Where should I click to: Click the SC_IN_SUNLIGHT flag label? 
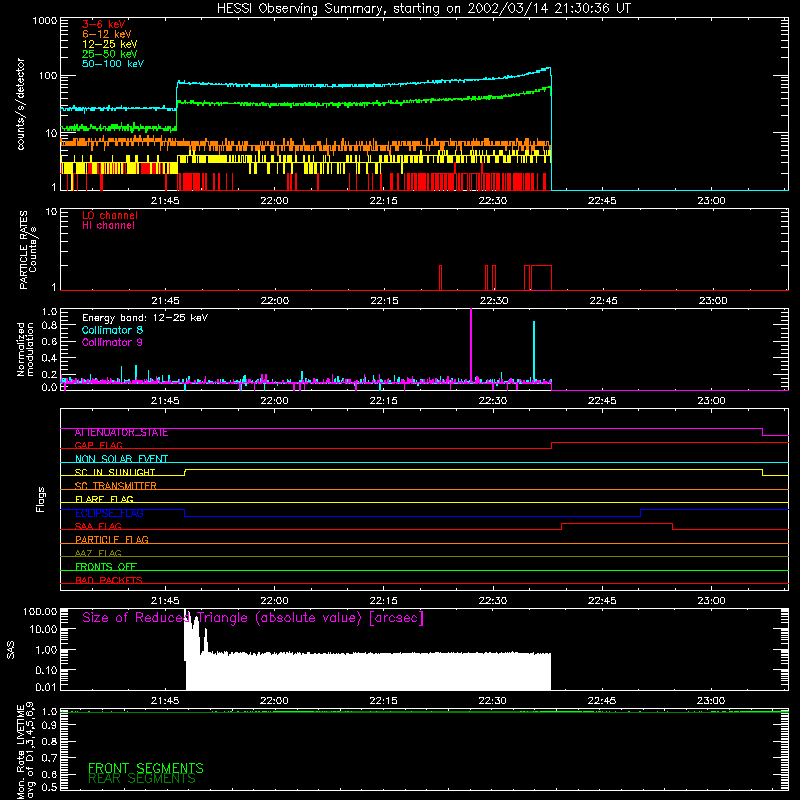coord(115,472)
